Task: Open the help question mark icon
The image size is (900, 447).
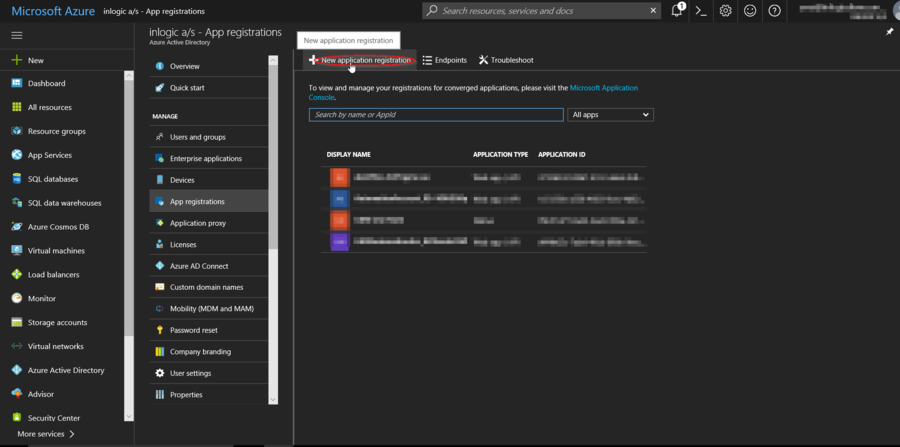Action: [x=774, y=11]
